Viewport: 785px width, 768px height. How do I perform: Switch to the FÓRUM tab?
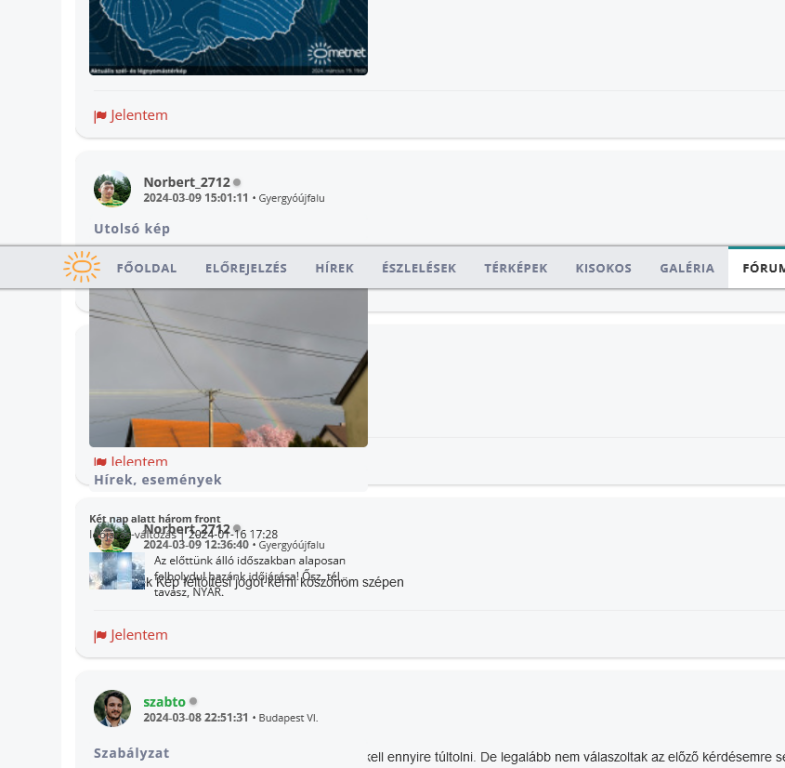pyautogui.click(x=762, y=268)
